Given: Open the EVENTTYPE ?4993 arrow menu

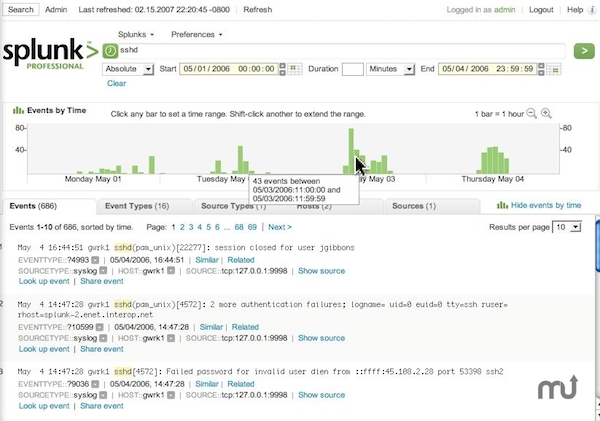Looking at the screenshot, I should [95, 260].
